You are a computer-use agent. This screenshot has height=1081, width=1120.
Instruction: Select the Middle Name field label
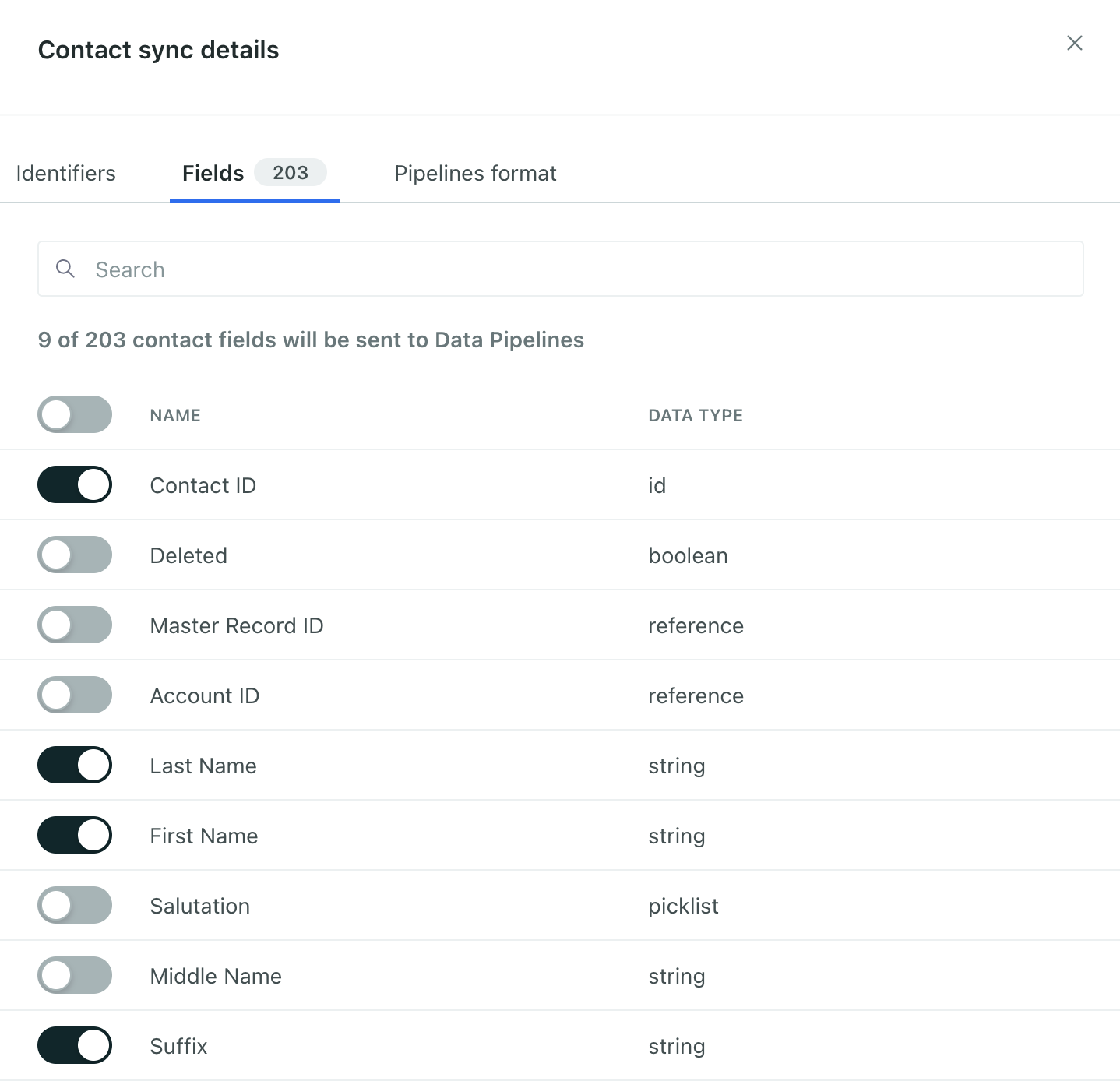[216, 976]
